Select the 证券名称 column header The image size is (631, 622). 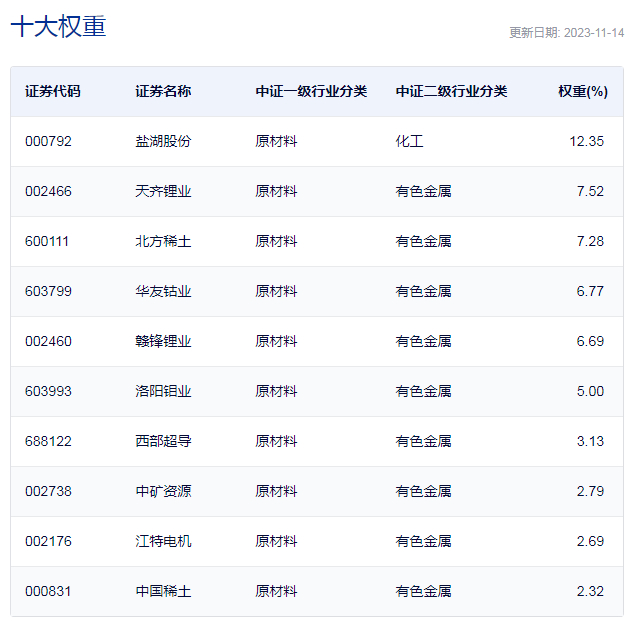click(x=163, y=91)
